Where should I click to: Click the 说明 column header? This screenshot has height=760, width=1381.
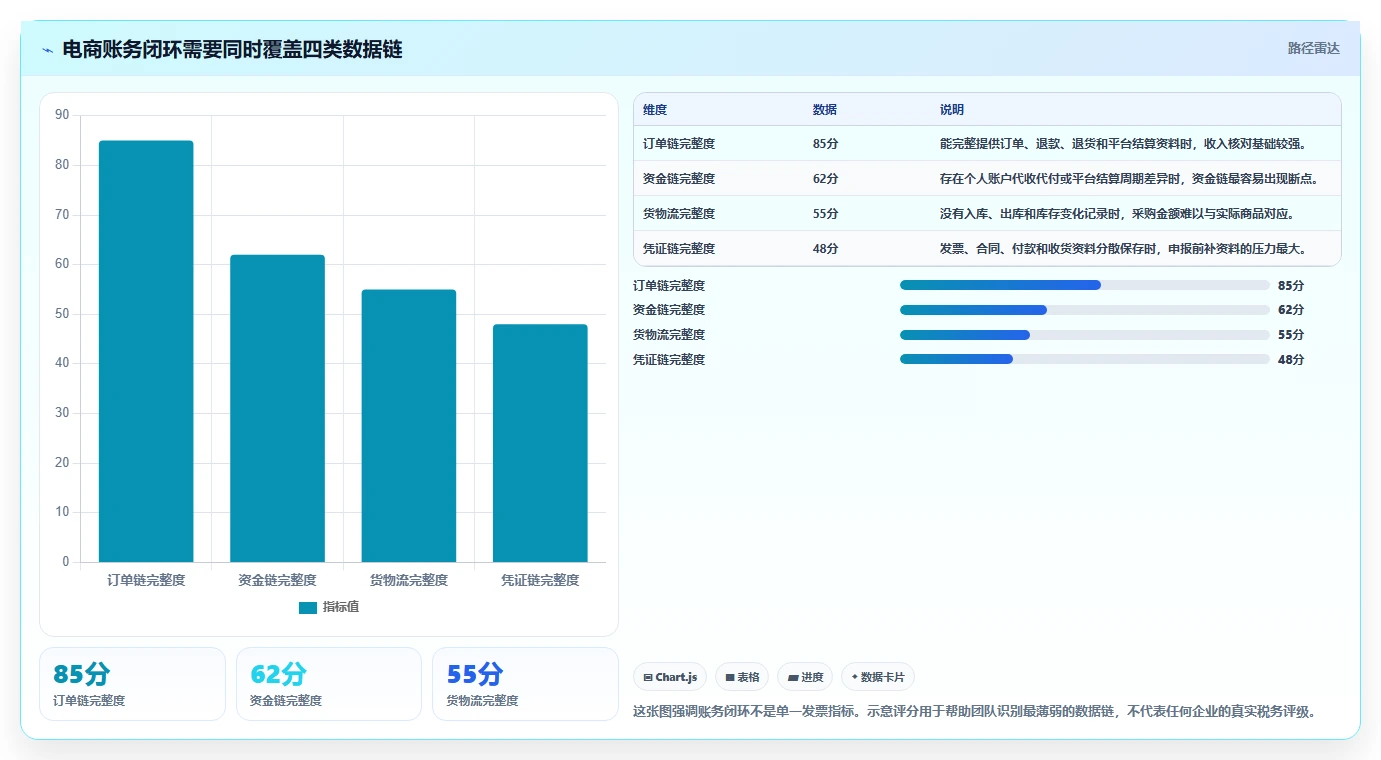[x=952, y=110]
